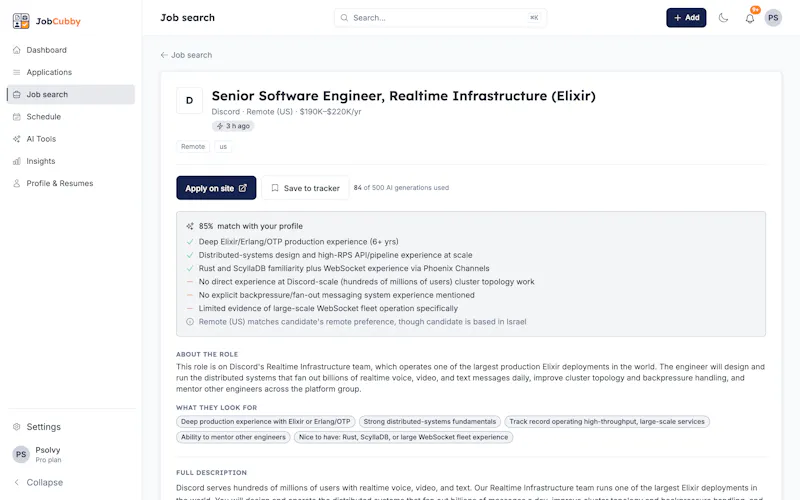The height and width of the screenshot is (500, 800).
Task: Click the WHAT THEY LOOK FOR heading
Action: pos(216,408)
